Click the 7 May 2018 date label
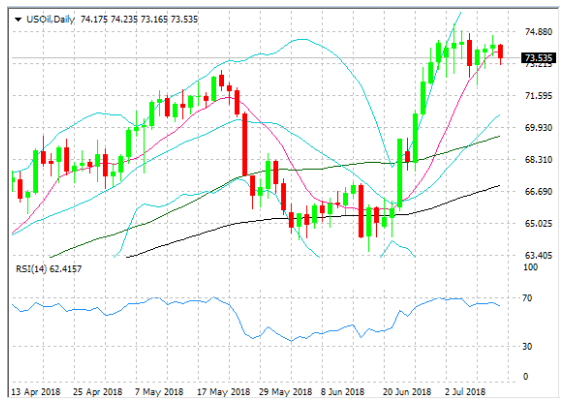The width and height of the screenshot is (569, 411). [x=159, y=392]
